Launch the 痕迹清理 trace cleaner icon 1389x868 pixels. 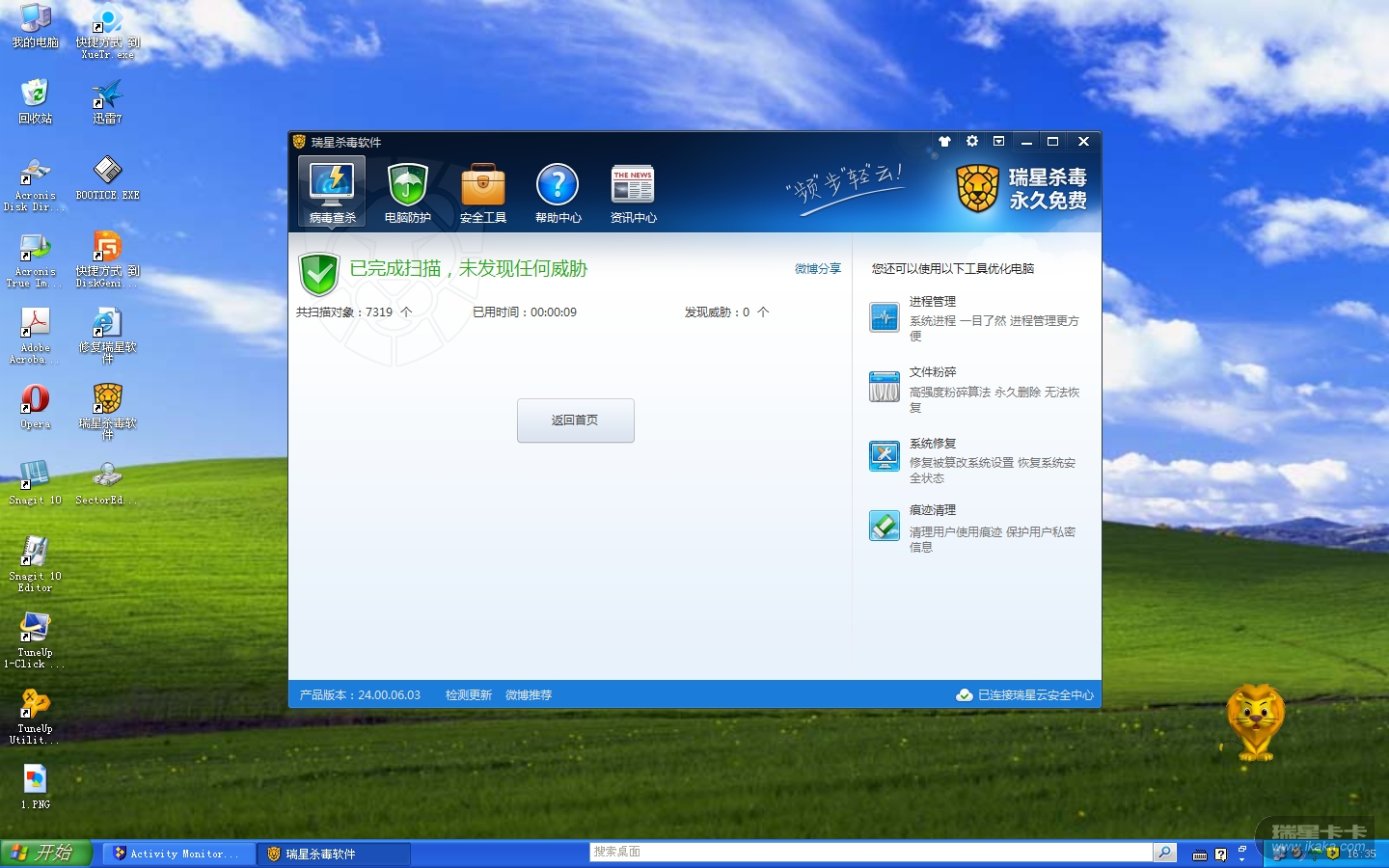[x=884, y=526]
